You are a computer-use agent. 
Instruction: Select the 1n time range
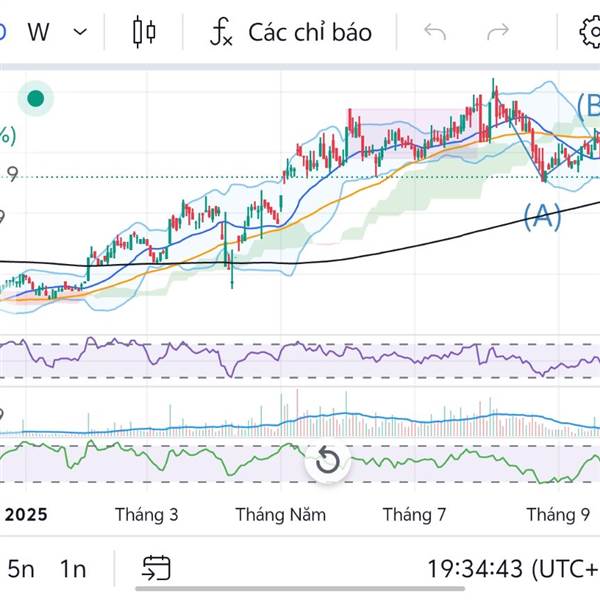(72, 569)
